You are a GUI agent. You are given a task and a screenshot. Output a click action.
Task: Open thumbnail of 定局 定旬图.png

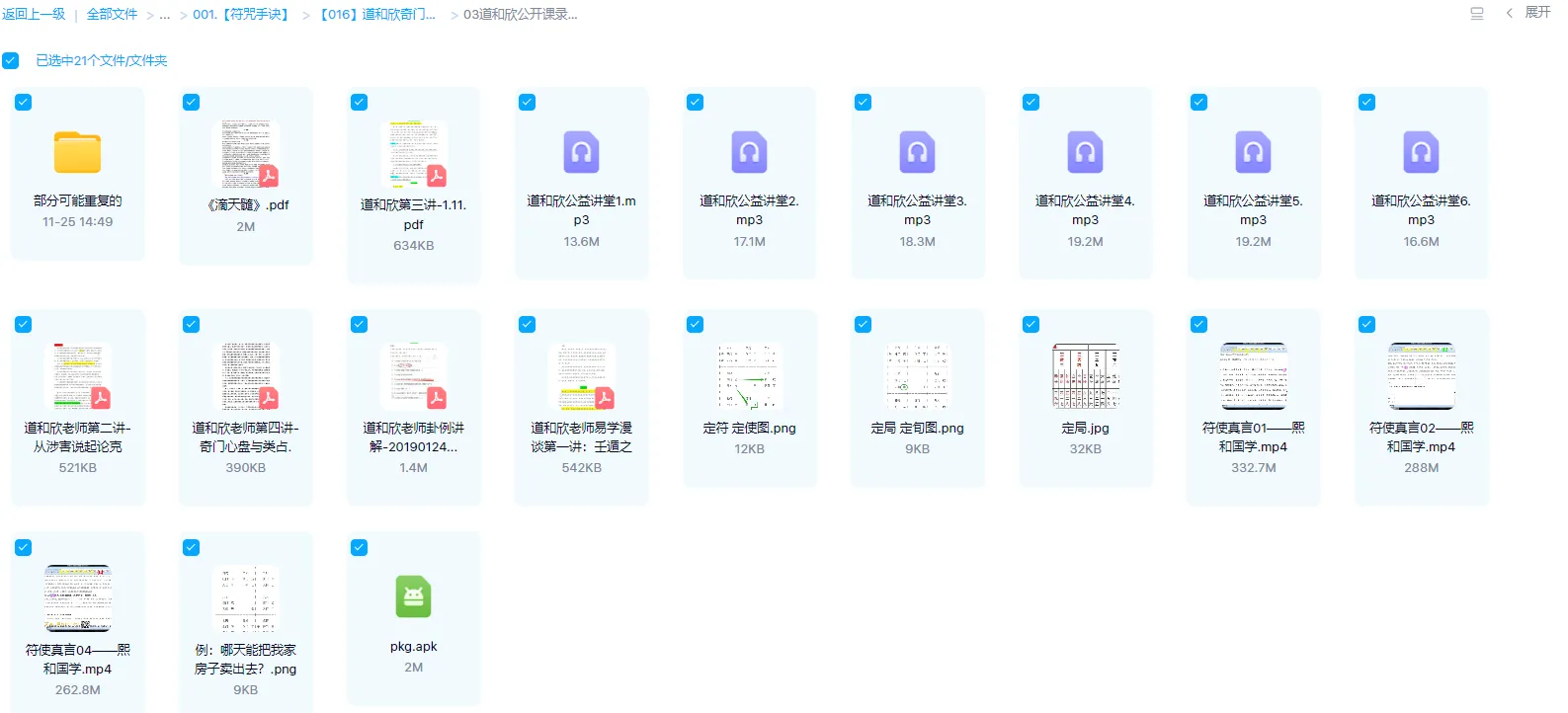917,376
